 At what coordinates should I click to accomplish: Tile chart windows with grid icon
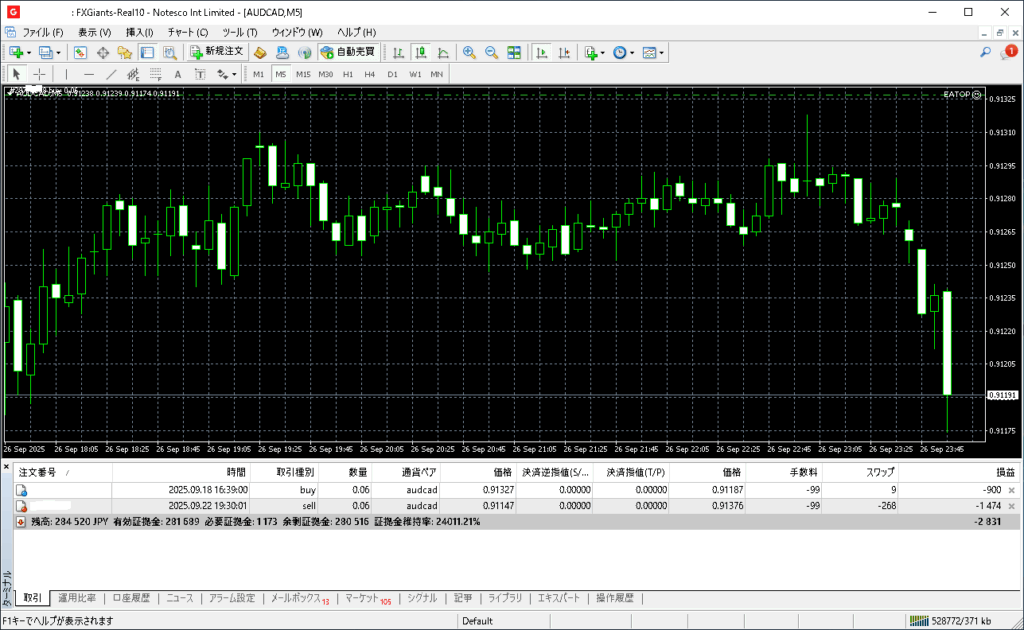(x=514, y=52)
